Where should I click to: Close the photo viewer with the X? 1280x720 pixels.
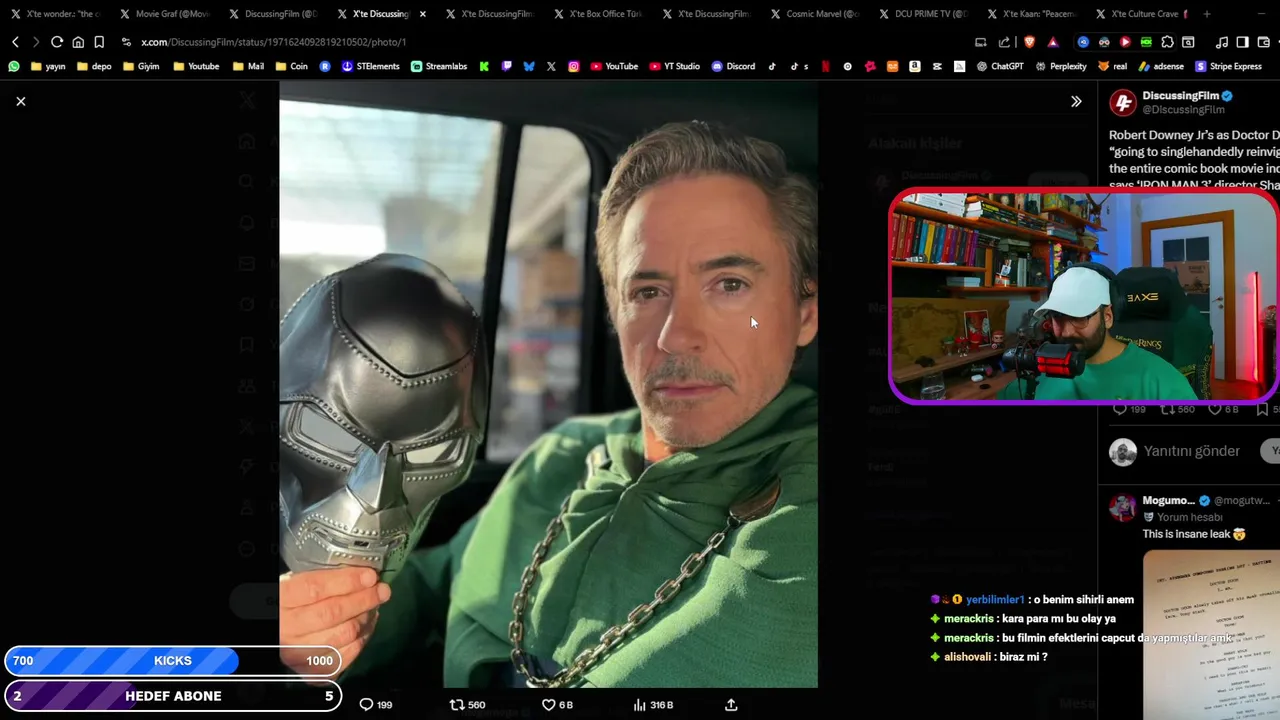tap(20, 101)
